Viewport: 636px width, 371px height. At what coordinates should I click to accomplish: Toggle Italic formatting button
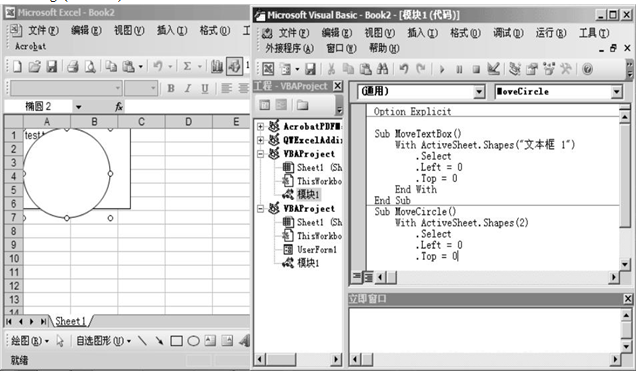point(188,88)
